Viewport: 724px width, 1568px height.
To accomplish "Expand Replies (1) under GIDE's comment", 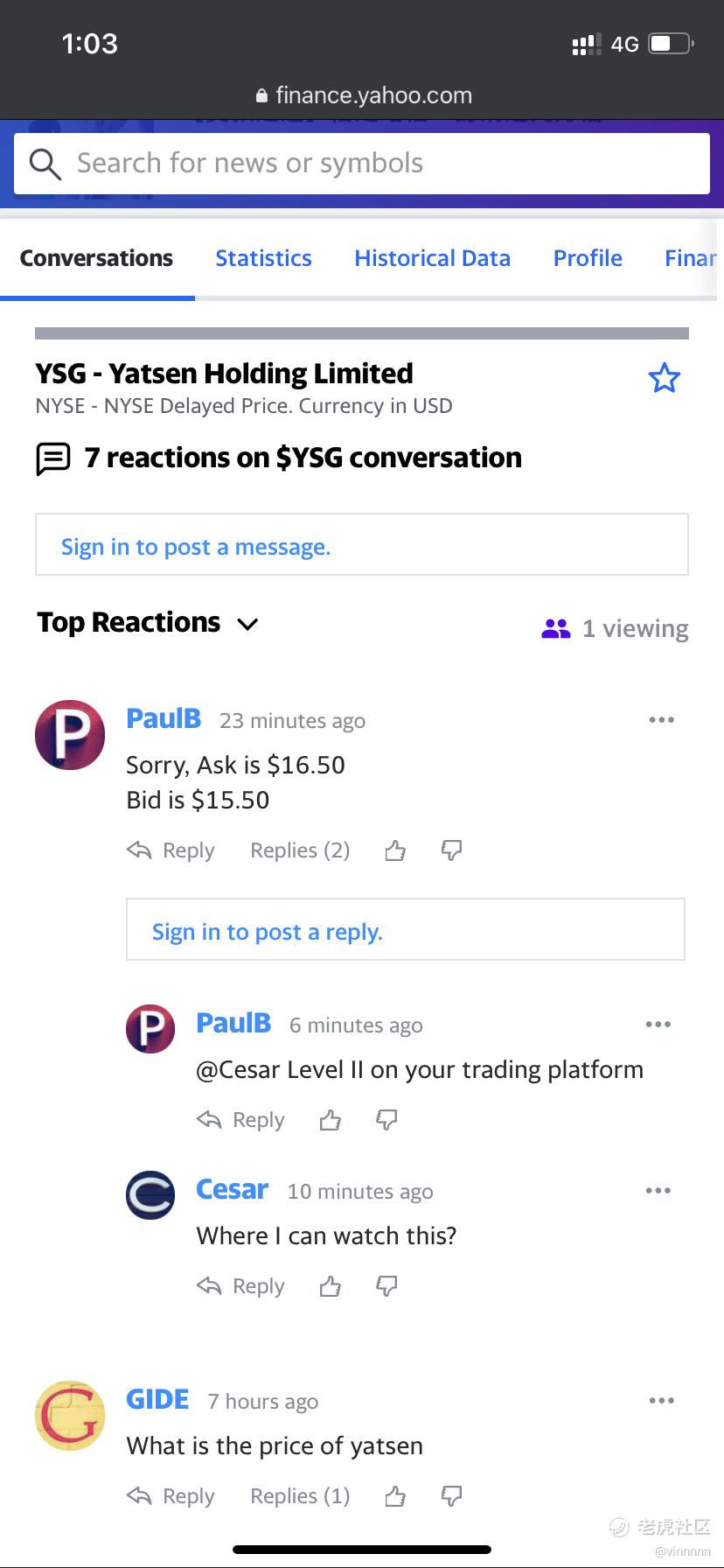I will tap(300, 1496).
